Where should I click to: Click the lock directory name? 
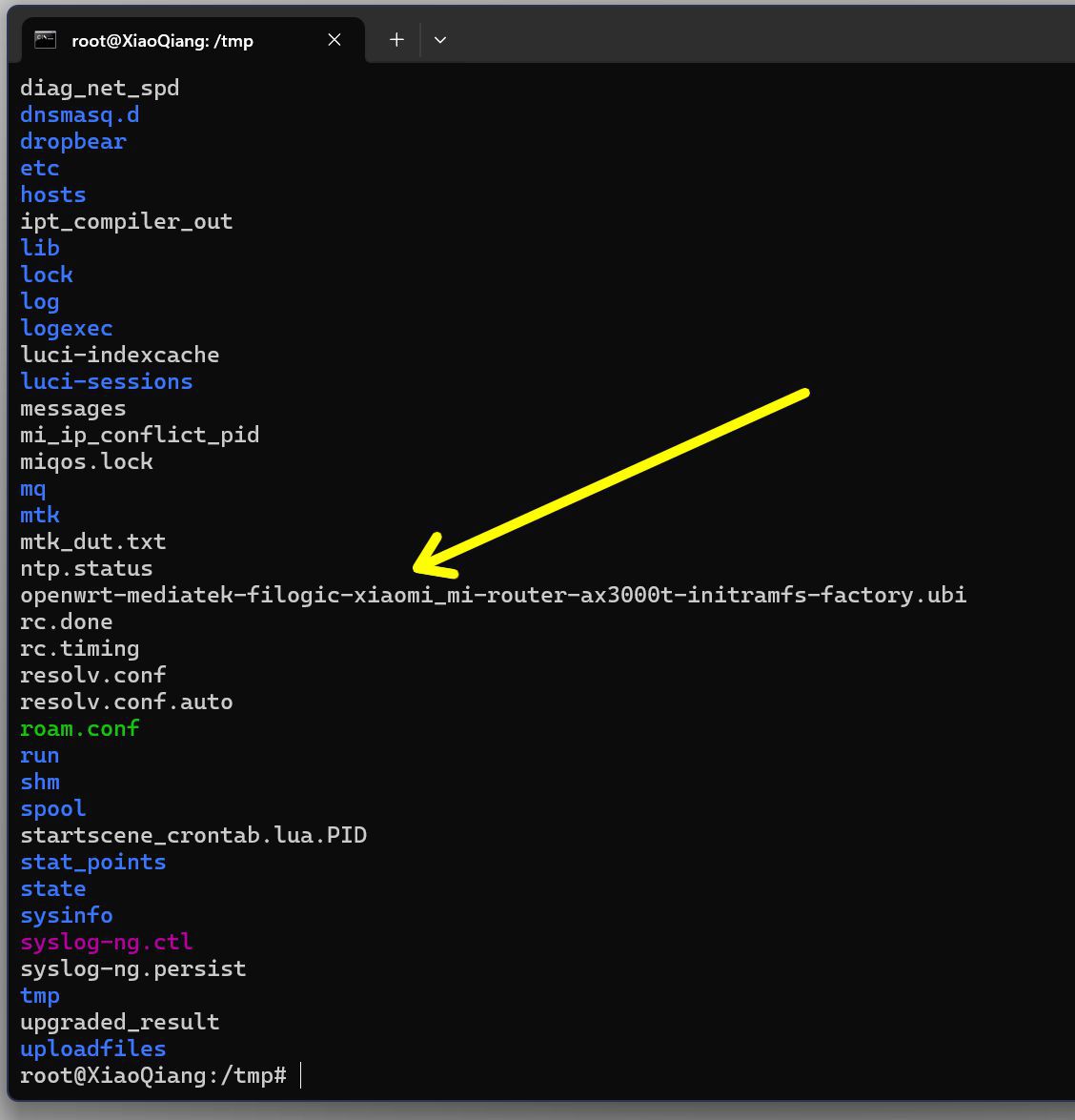[47, 275]
